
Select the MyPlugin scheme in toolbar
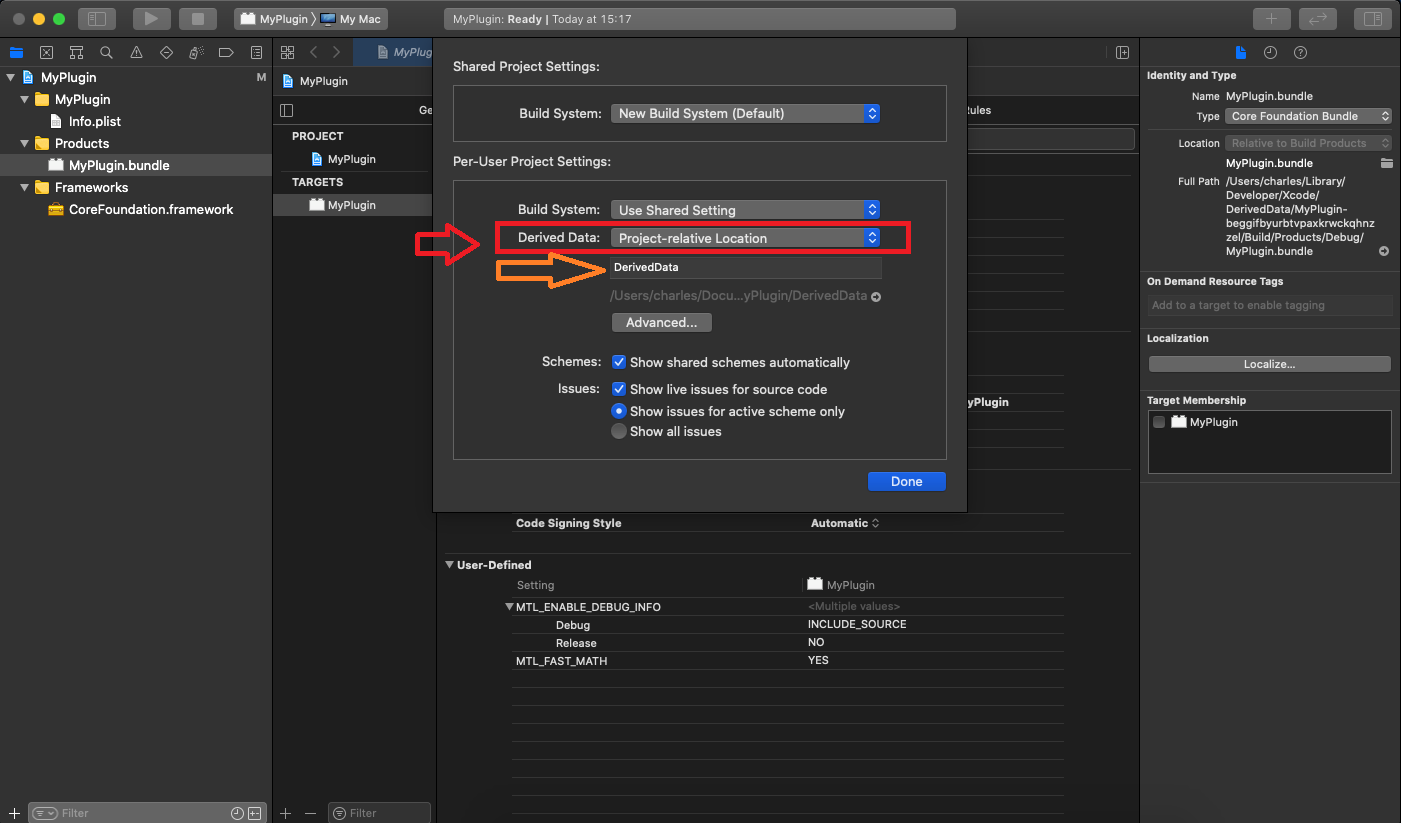(x=274, y=19)
